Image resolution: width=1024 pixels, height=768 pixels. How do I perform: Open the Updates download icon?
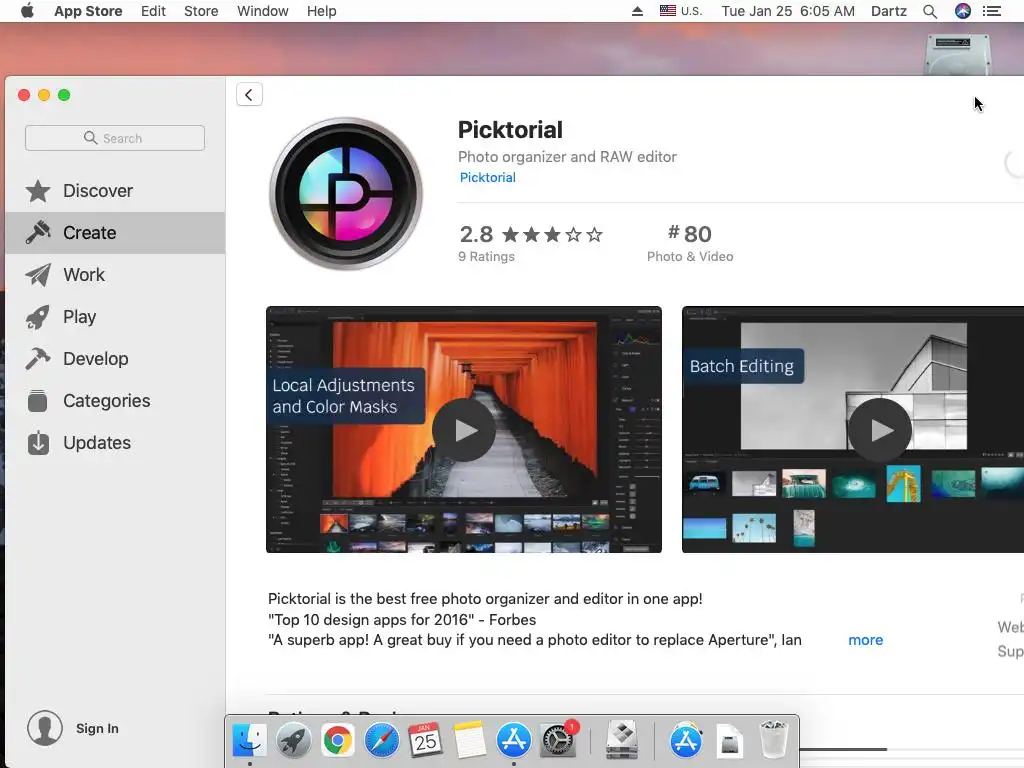tap(38, 443)
